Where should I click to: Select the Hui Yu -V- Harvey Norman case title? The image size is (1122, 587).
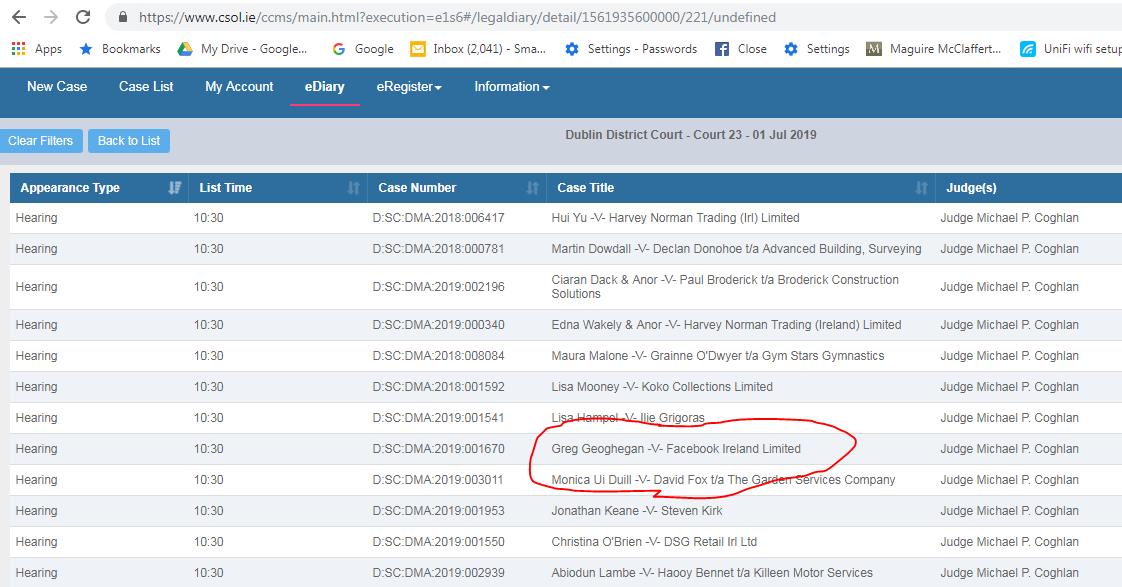[x=675, y=218]
